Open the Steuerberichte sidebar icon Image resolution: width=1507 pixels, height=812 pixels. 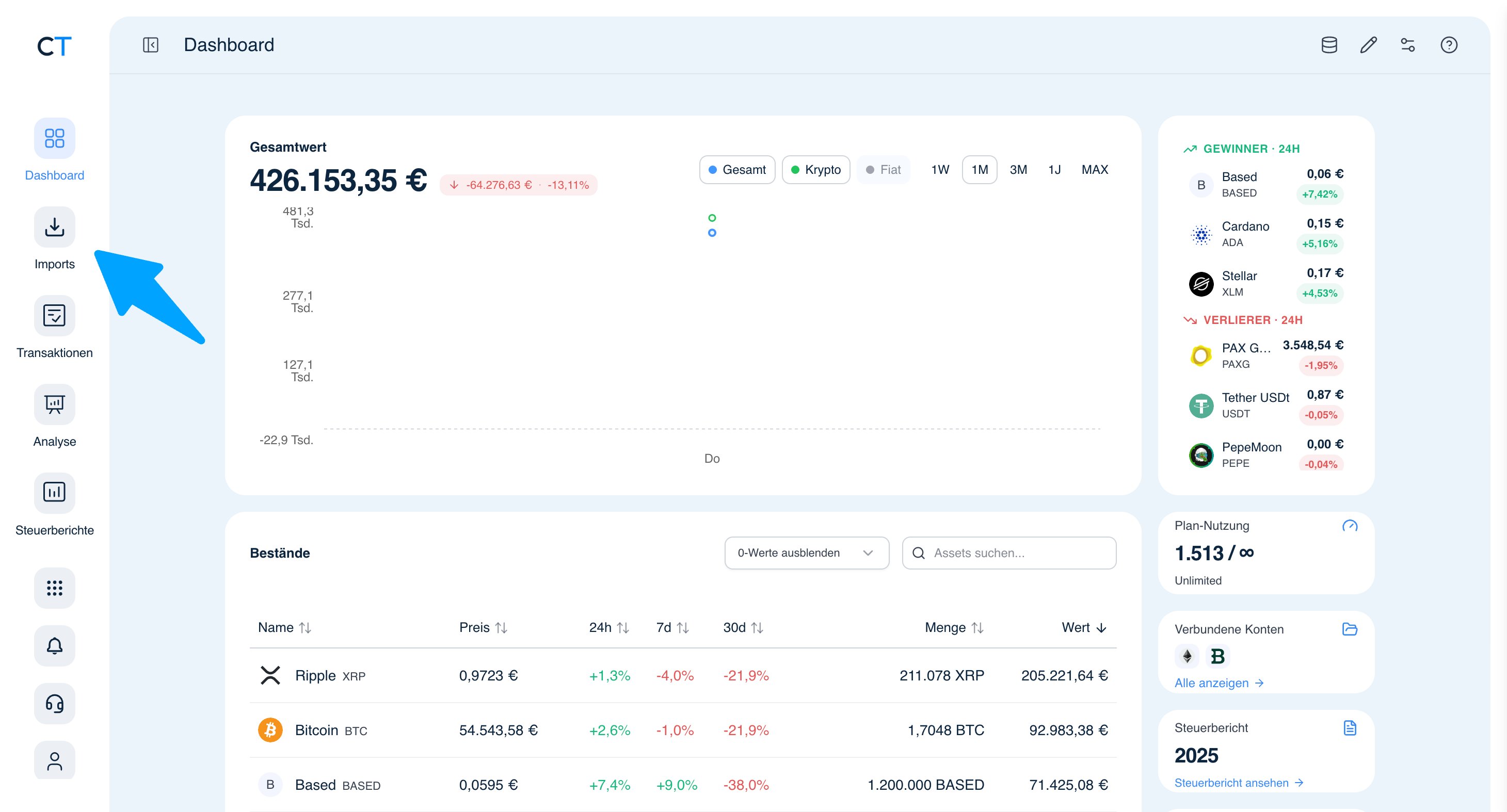54,493
